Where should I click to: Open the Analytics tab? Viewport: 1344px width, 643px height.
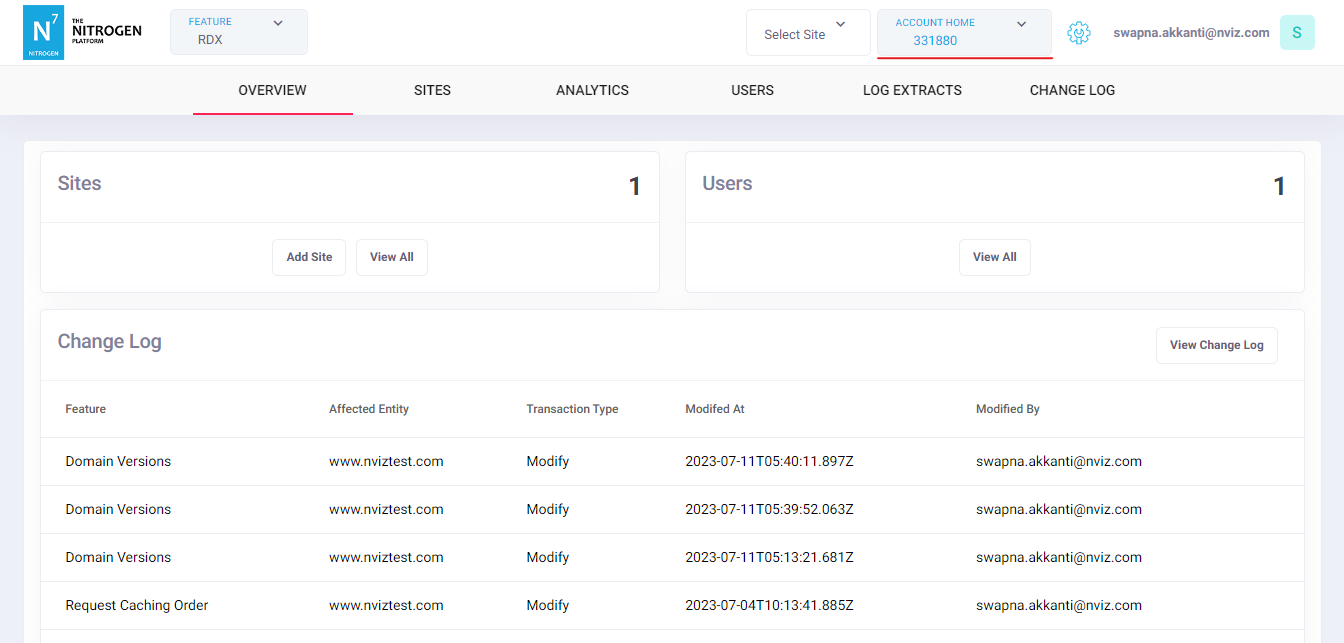pos(592,90)
